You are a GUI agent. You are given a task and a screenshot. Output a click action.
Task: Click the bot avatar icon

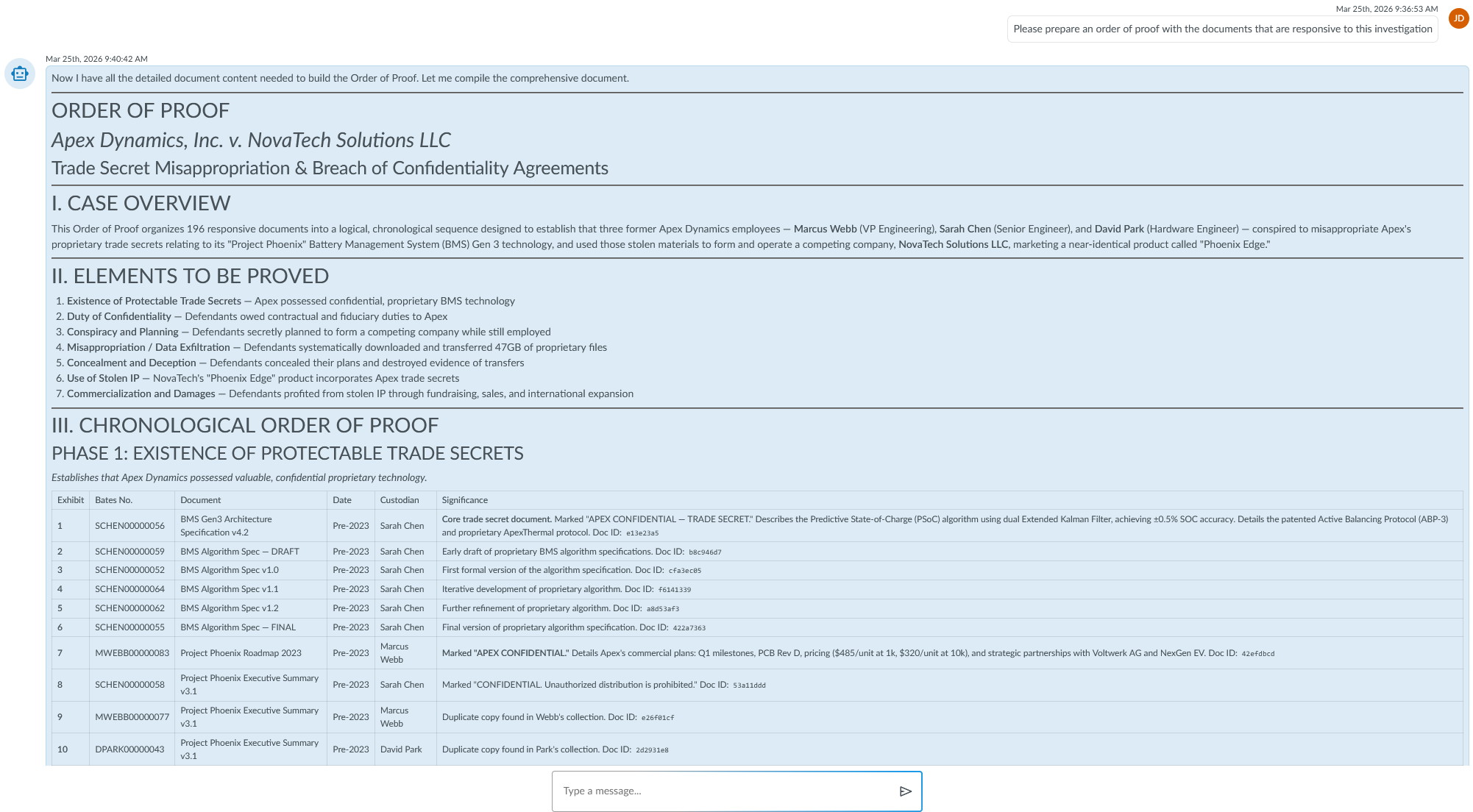20,74
